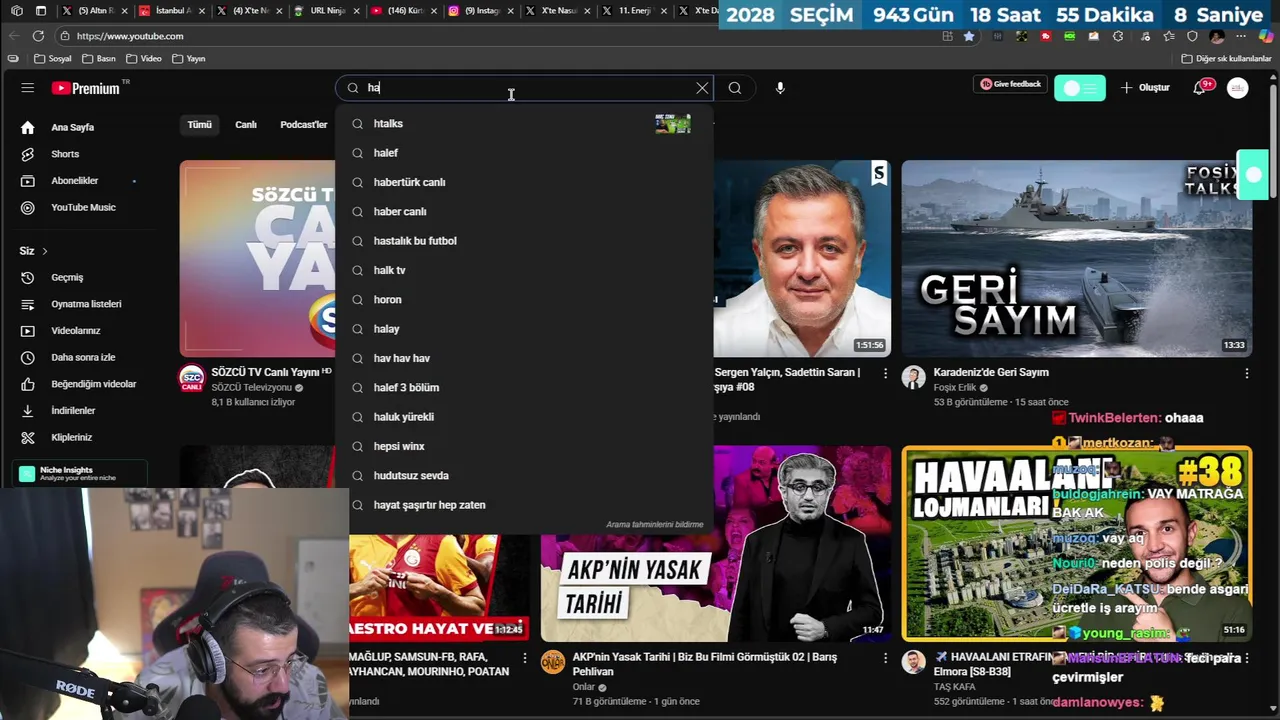The image size is (1280, 720).
Task: Click the Niche Insights extension panel
Action: coord(80,474)
